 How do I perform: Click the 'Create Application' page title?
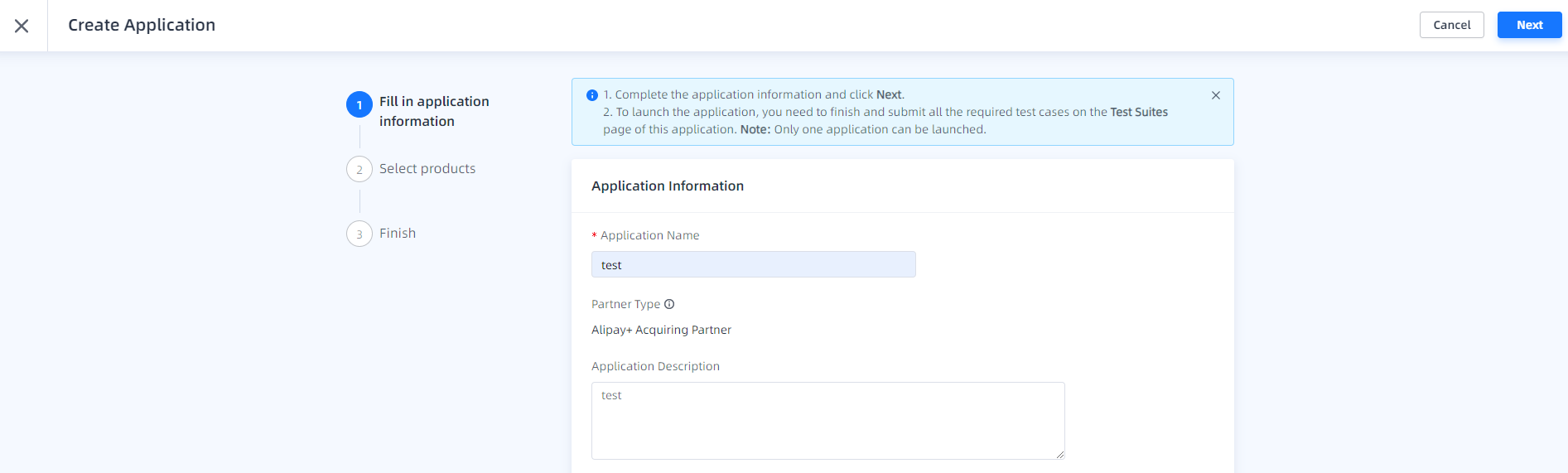pyautogui.click(x=142, y=26)
